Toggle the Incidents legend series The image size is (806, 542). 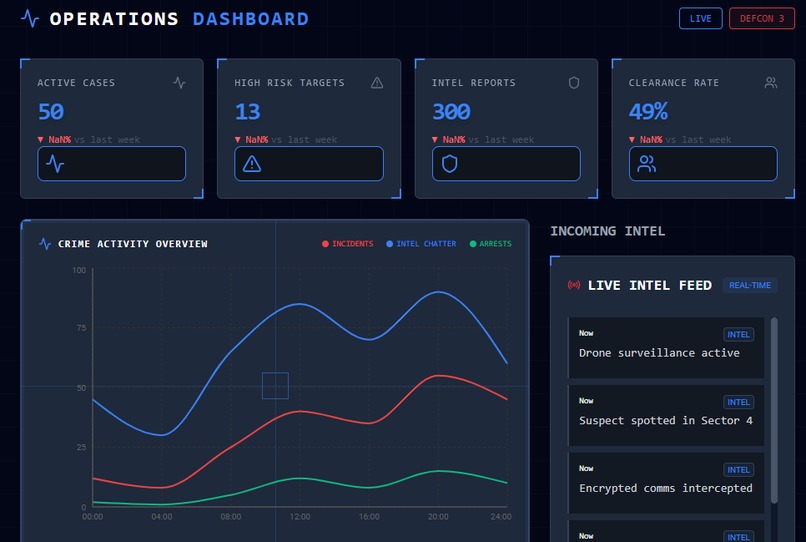[347, 244]
